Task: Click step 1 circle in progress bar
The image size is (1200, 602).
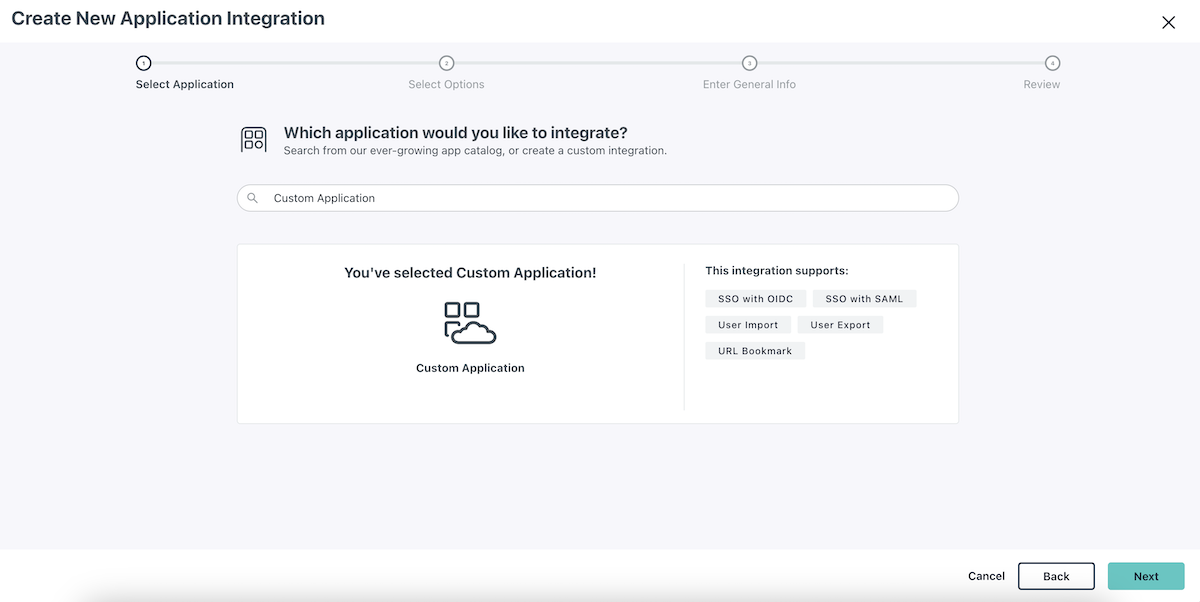Action: tap(144, 63)
